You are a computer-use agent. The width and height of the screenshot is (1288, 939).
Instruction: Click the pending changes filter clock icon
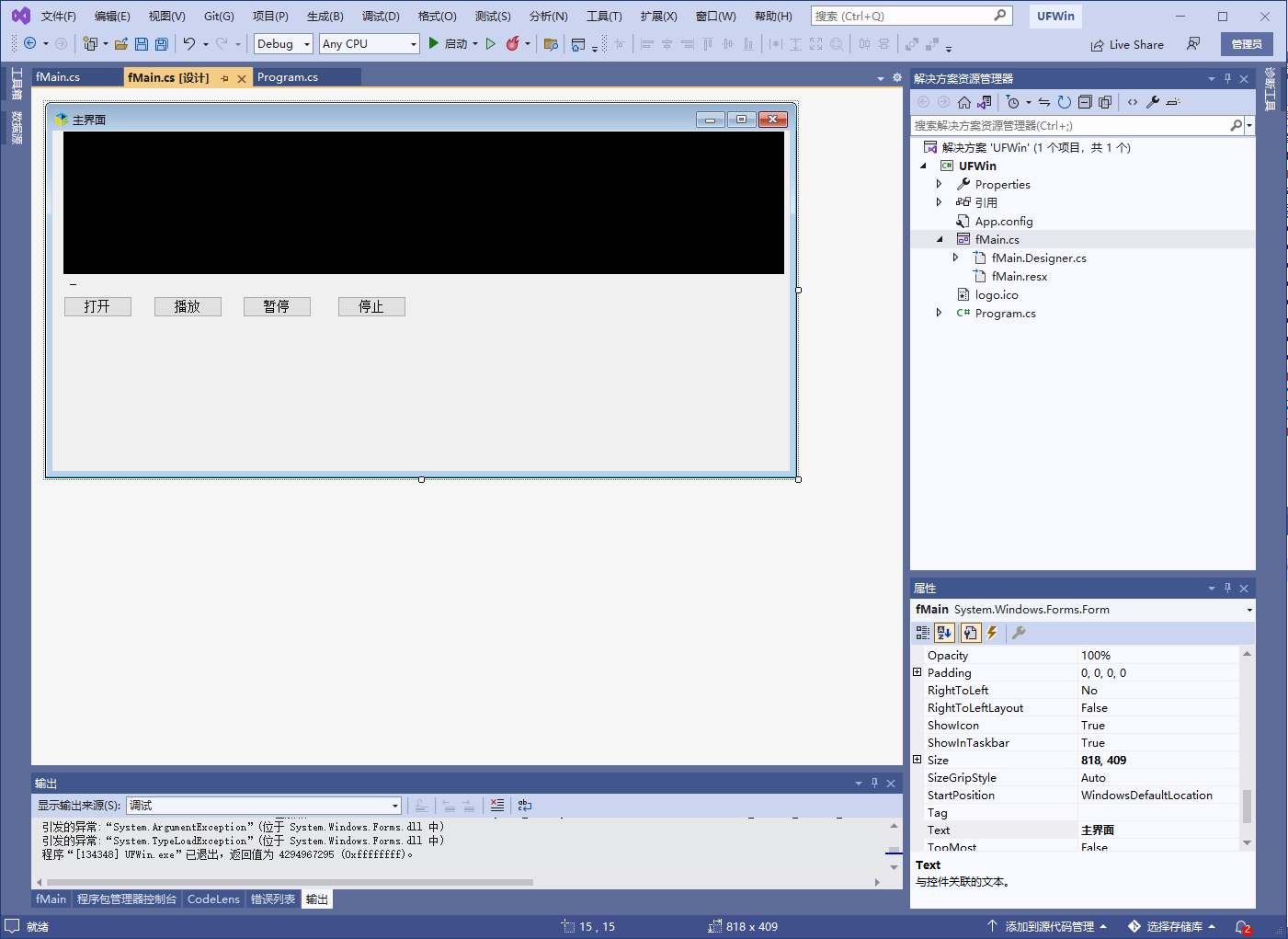point(1013,102)
